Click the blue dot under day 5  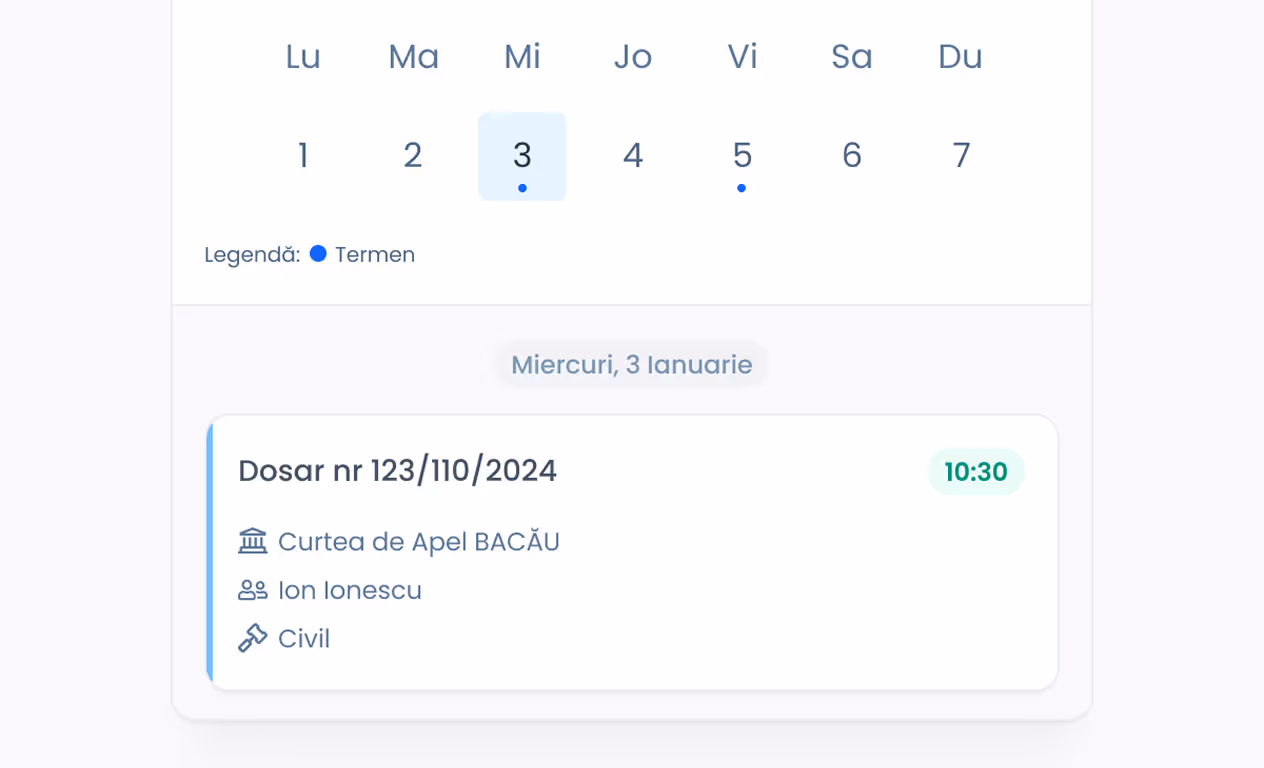(741, 188)
